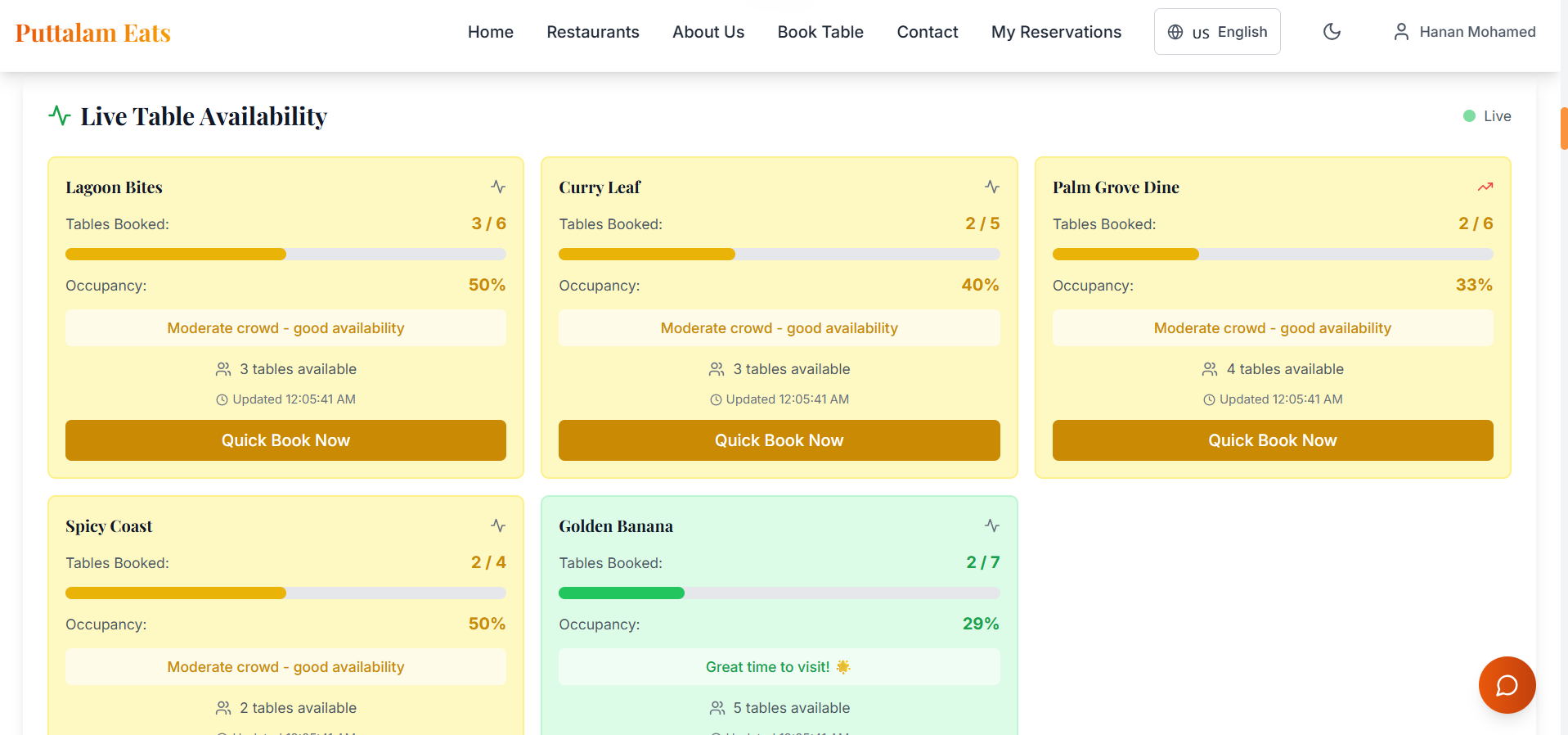Click the clock icon on Curry Leaf updated time
The height and width of the screenshot is (735, 1568).
pos(716,400)
